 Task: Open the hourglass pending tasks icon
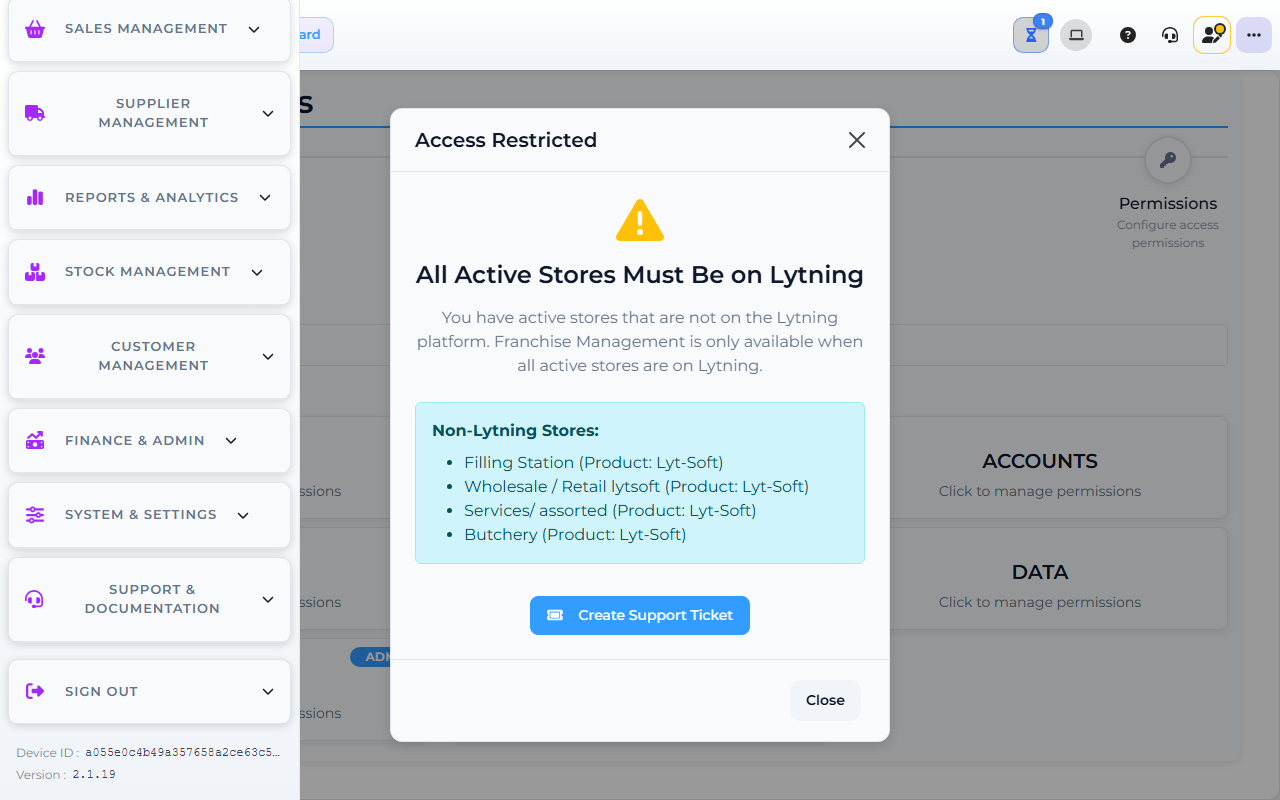[1031, 35]
